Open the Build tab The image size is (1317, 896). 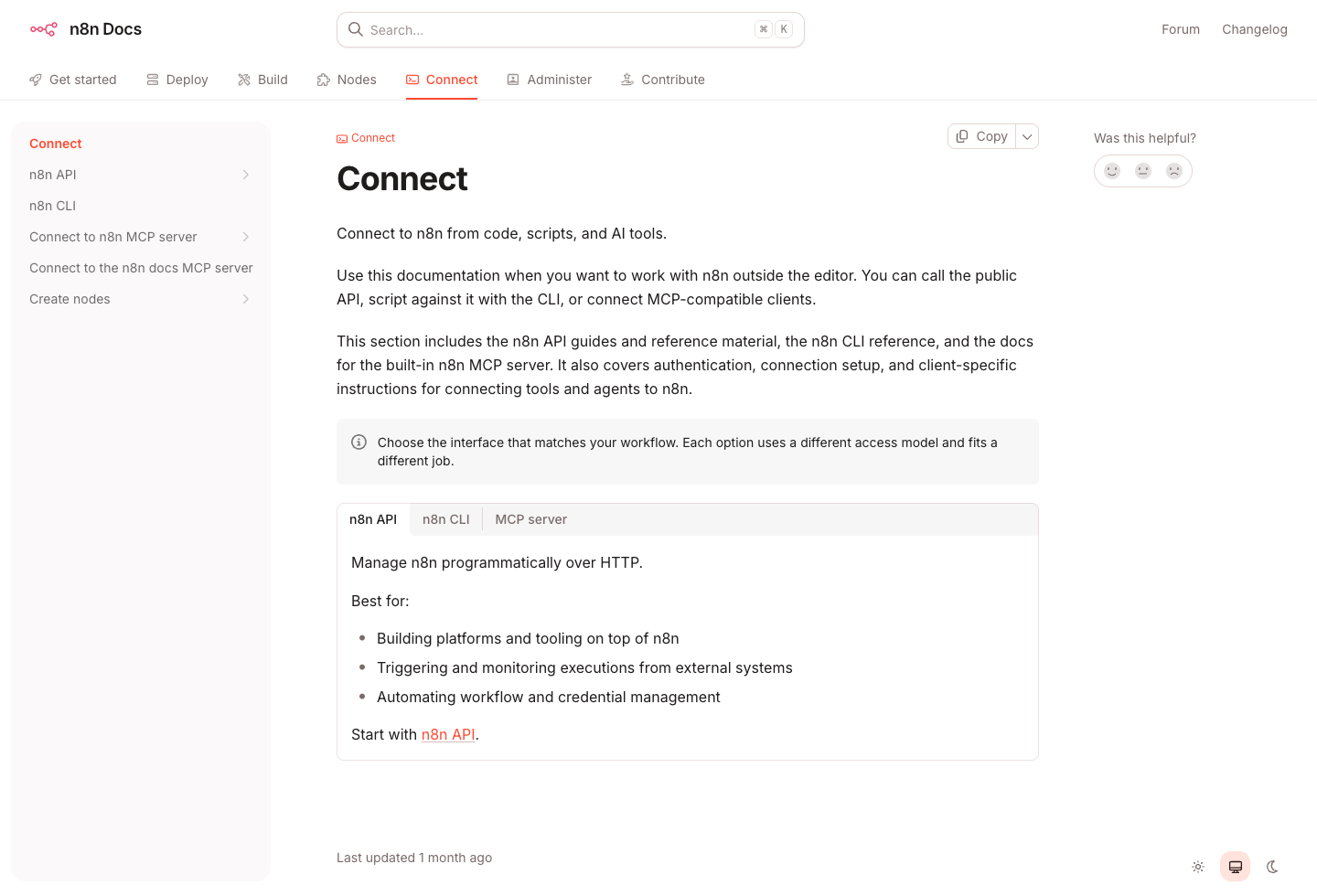pos(262,80)
